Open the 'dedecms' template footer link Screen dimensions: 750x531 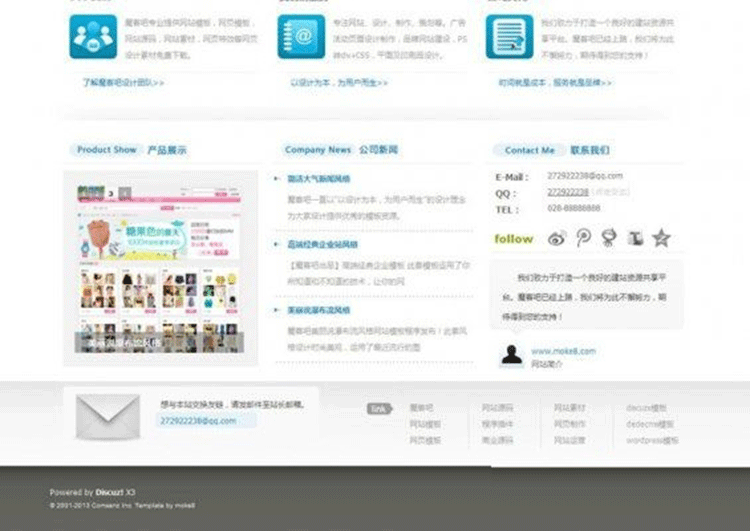[650, 424]
